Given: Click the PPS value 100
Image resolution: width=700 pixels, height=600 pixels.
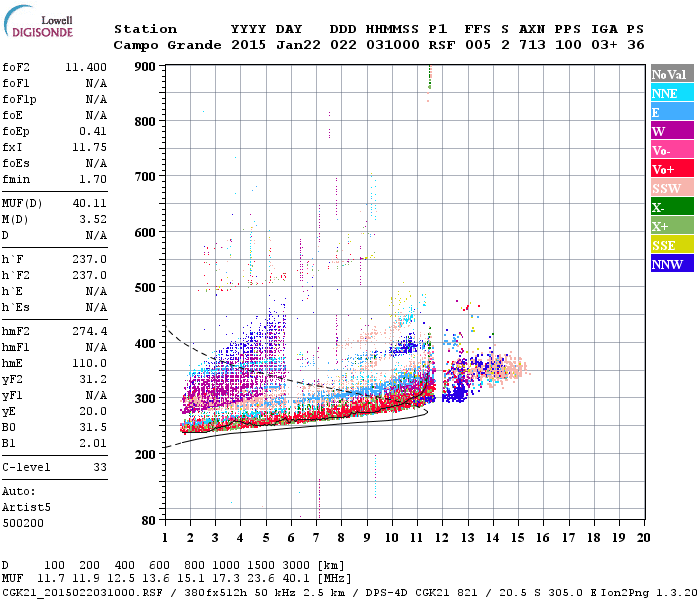Looking at the screenshot, I should (568, 45).
